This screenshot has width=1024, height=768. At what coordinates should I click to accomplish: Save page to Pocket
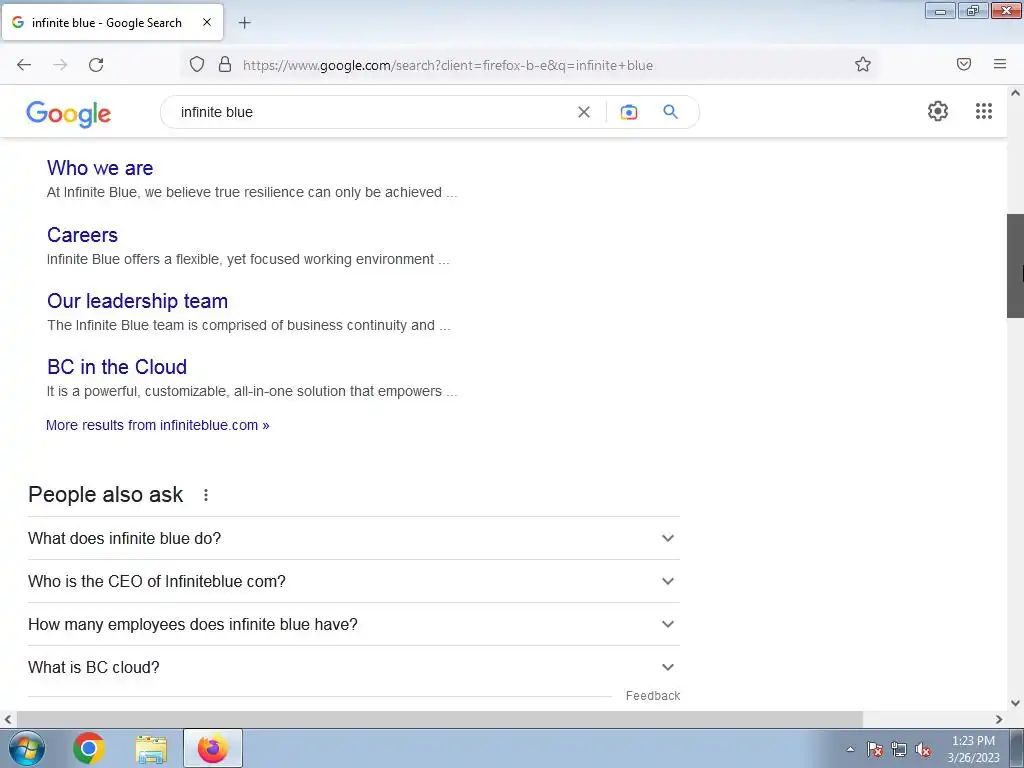(x=964, y=65)
